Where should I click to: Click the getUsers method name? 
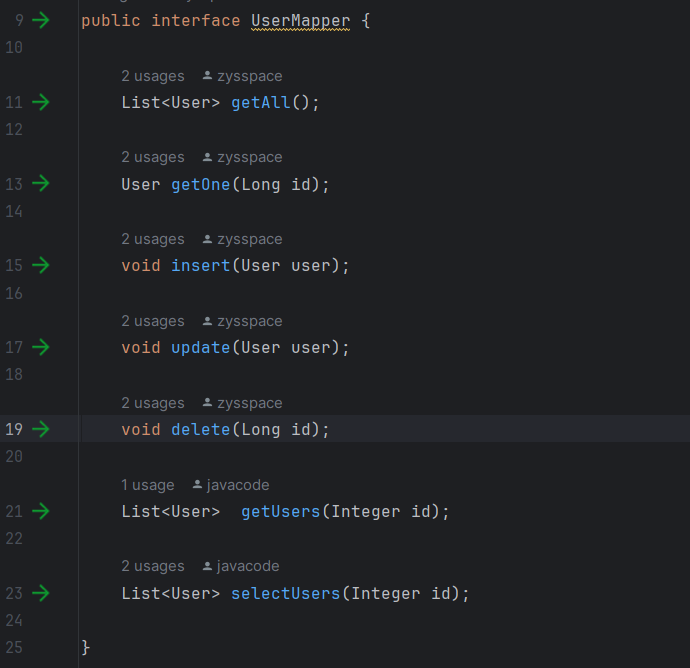tap(281, 512)
